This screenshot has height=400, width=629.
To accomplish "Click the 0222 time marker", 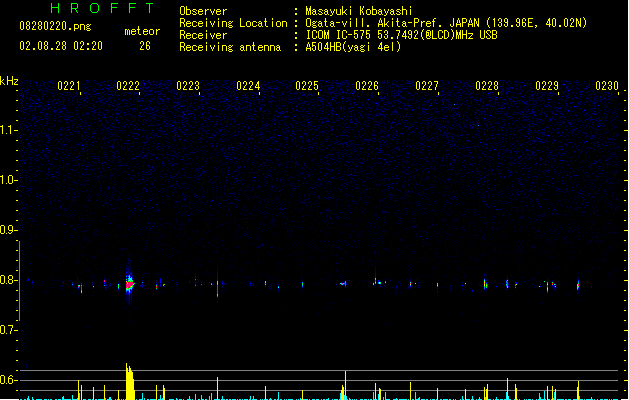I will pos(128,86).
